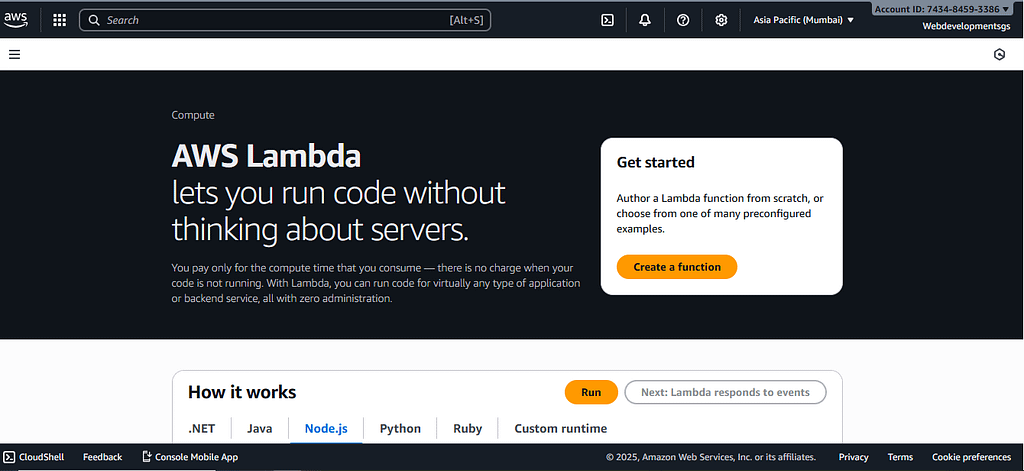Screen dimensions: 1024x471
Task: Switch to the Python tab
Action: click(400, 429)
